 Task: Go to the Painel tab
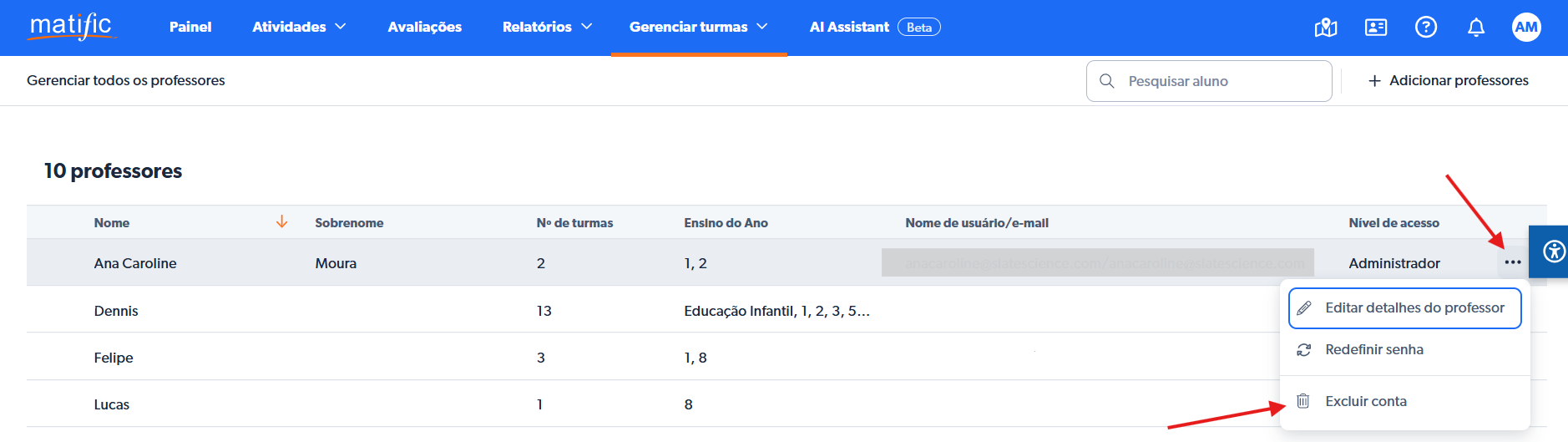click(x=190, y=27)
